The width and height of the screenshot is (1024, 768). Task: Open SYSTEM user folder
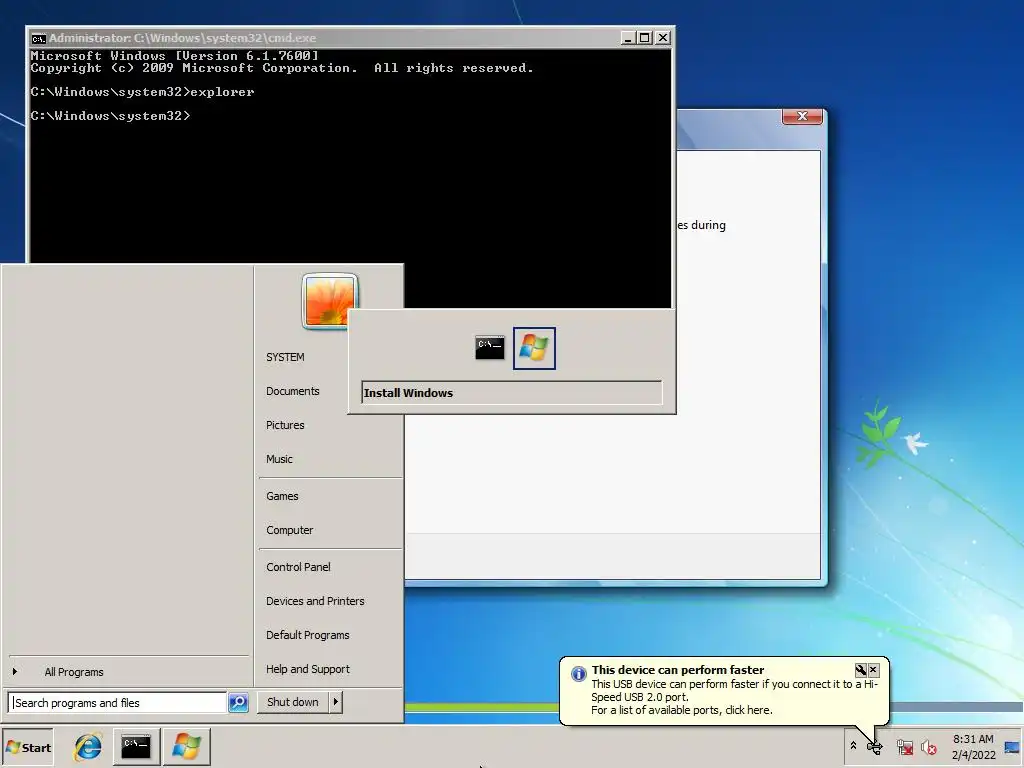[x=285, y=357]
